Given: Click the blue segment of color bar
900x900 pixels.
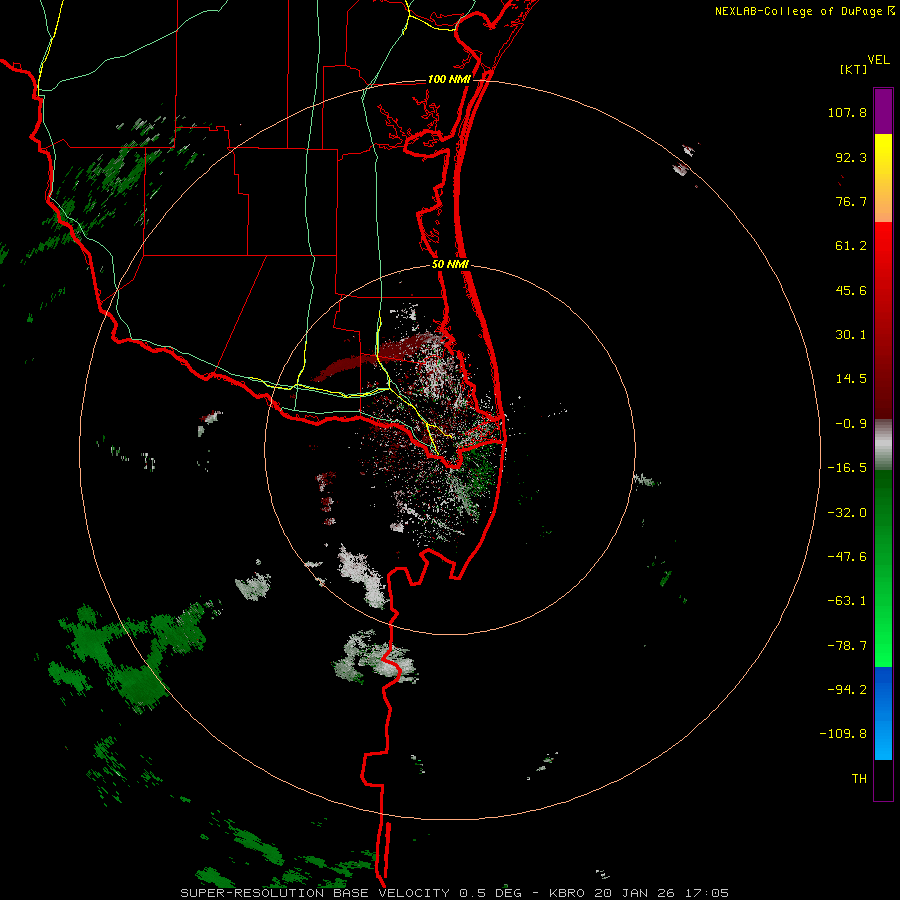Looking at the screenshot, I should (x=883, y=713).
